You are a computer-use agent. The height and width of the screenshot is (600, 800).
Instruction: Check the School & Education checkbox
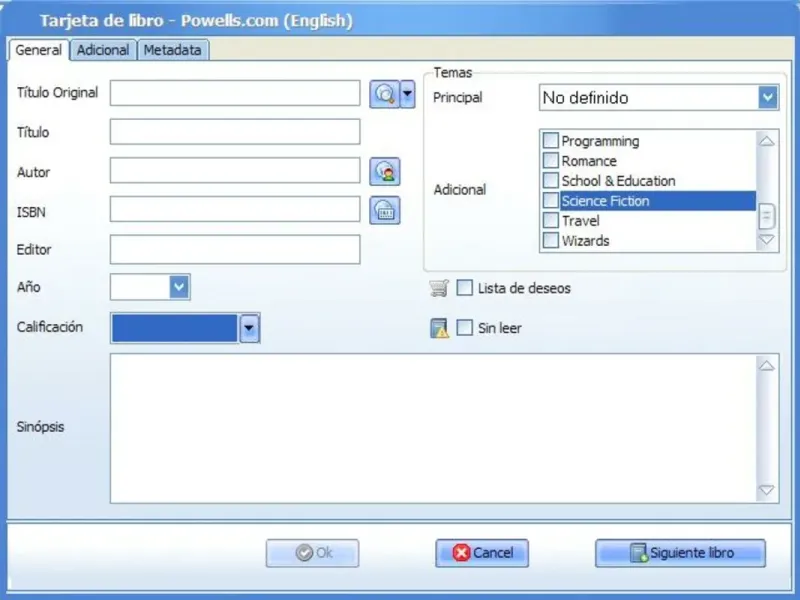(551, 180)
